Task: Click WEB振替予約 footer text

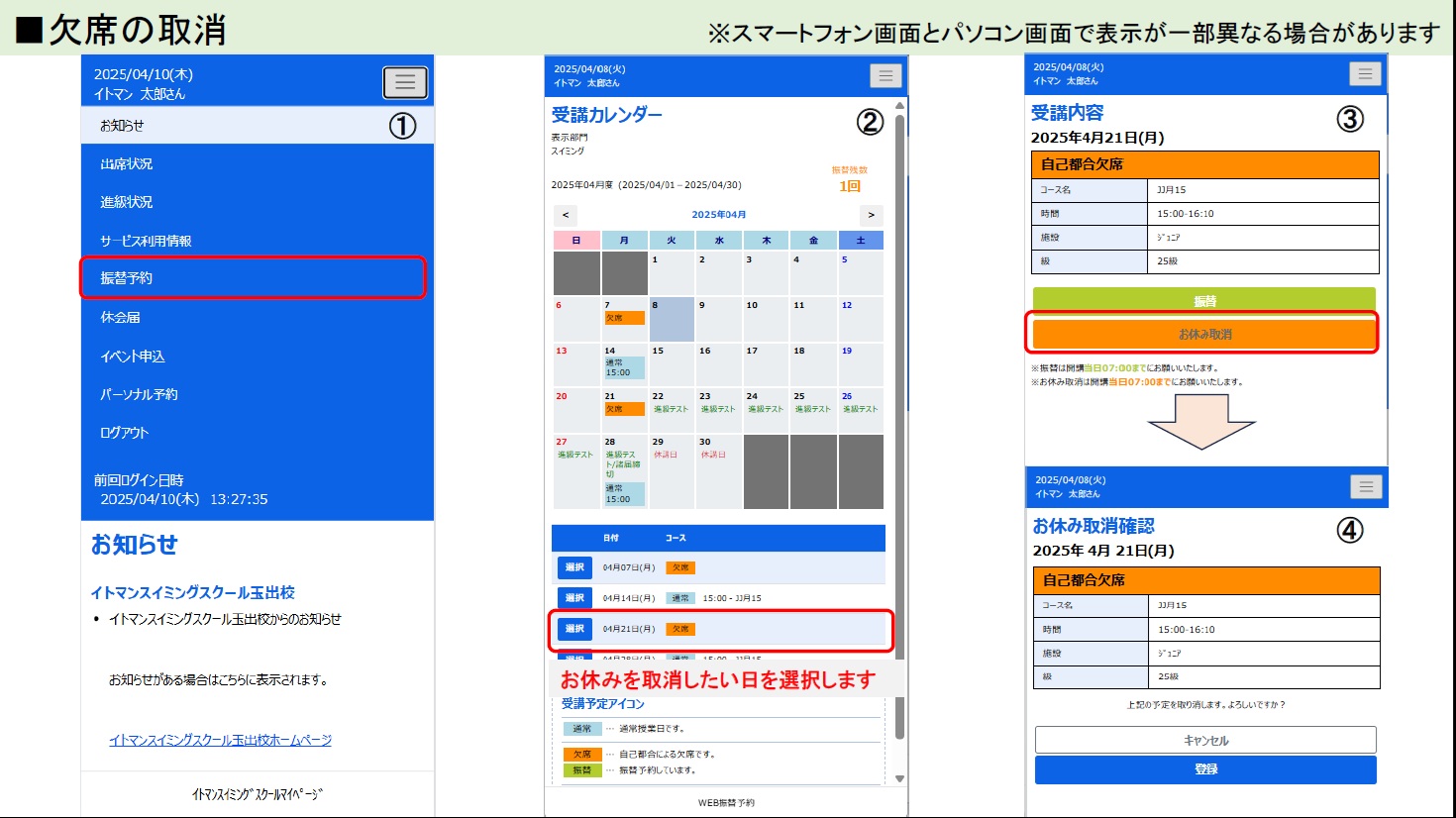Action: click(x=726, y=803)
